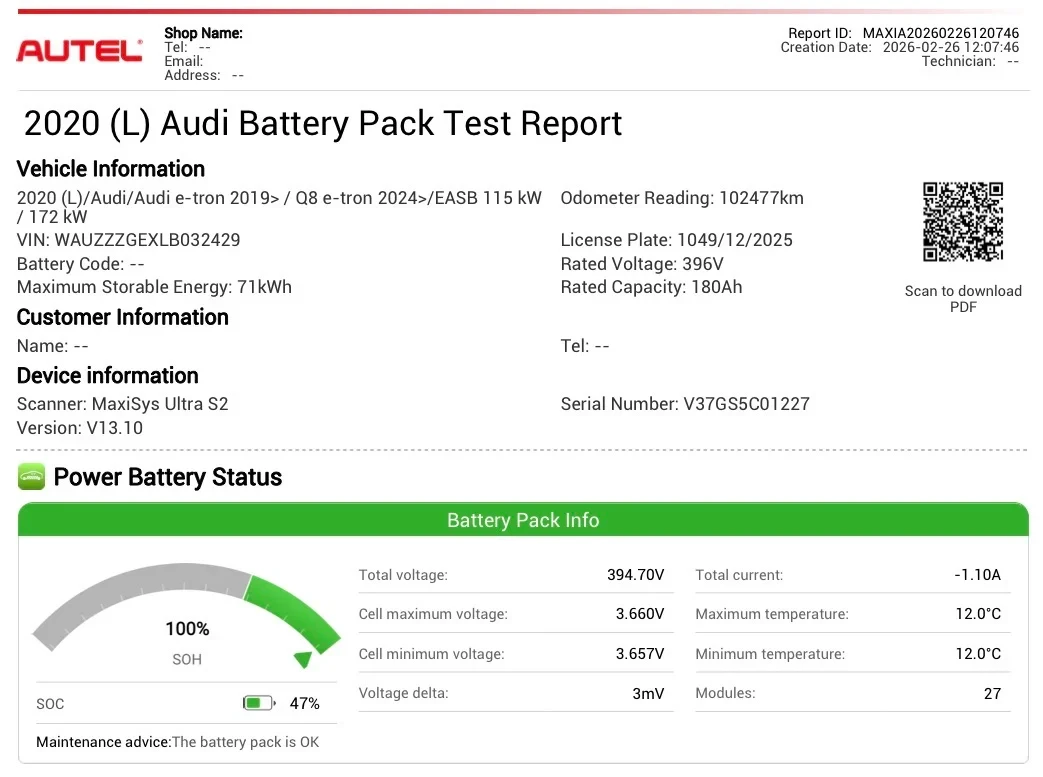This screenshot has width=1043, height=777.
Task: Click the customer Tel field
Action: 585,346
